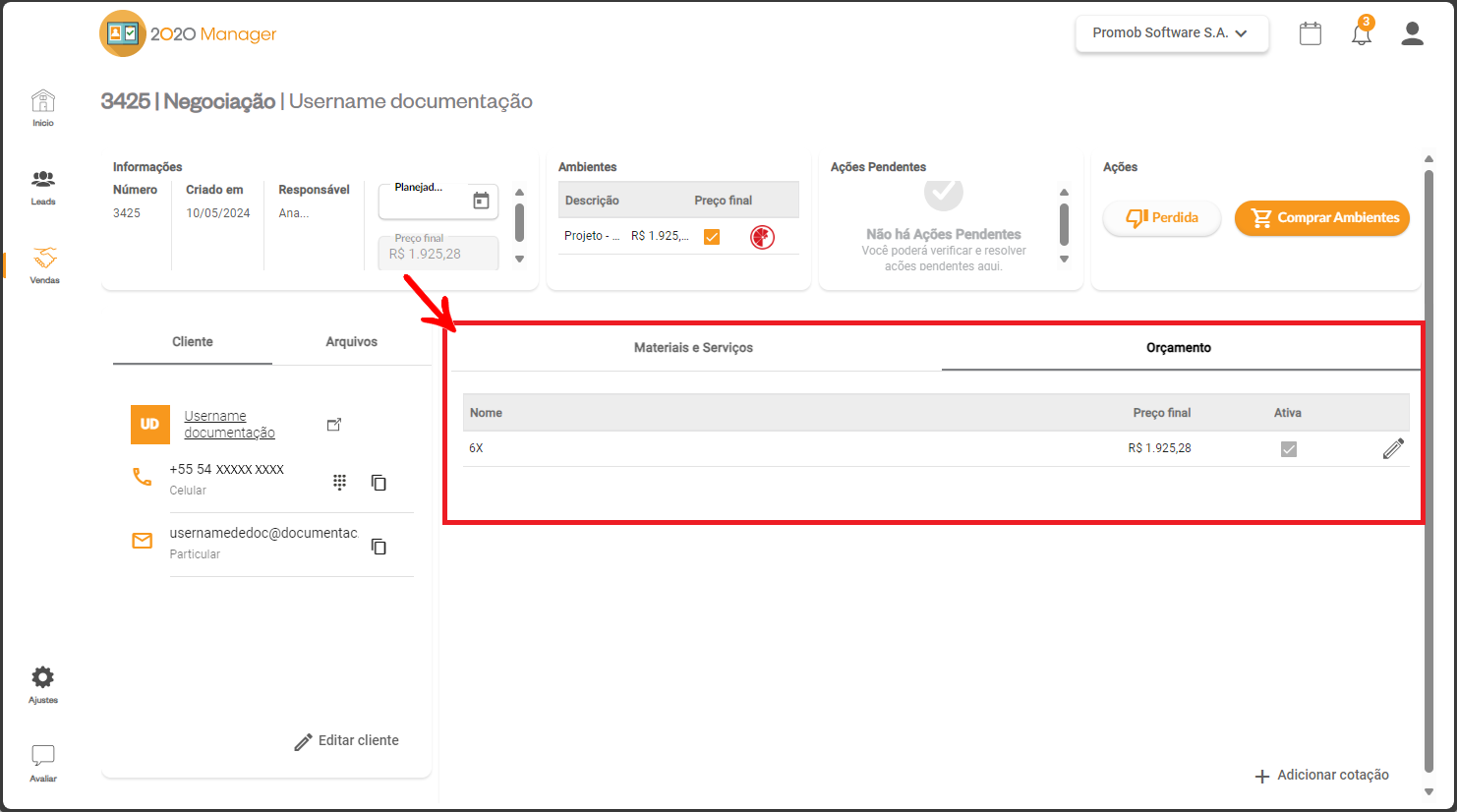The image size is (1457, 812).
Task: Copy the email address
Action: [x=379, y=547]
